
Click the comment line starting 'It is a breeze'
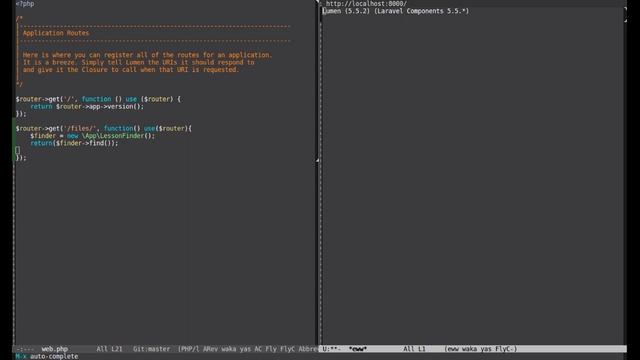(138, 62)
